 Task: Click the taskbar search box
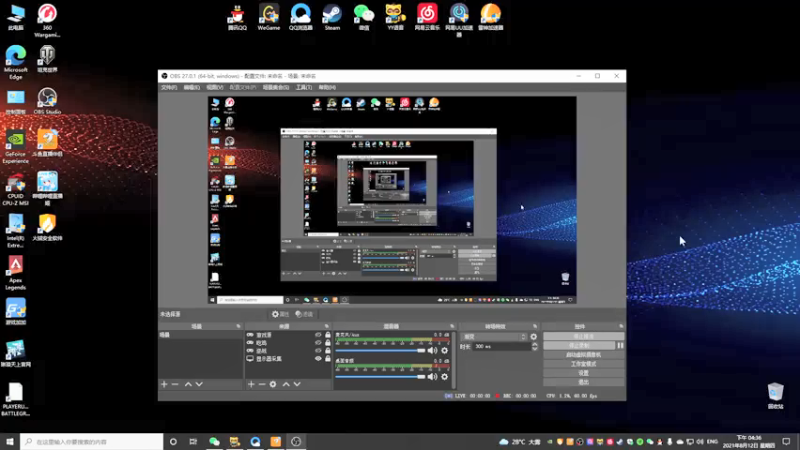(92, 441)
